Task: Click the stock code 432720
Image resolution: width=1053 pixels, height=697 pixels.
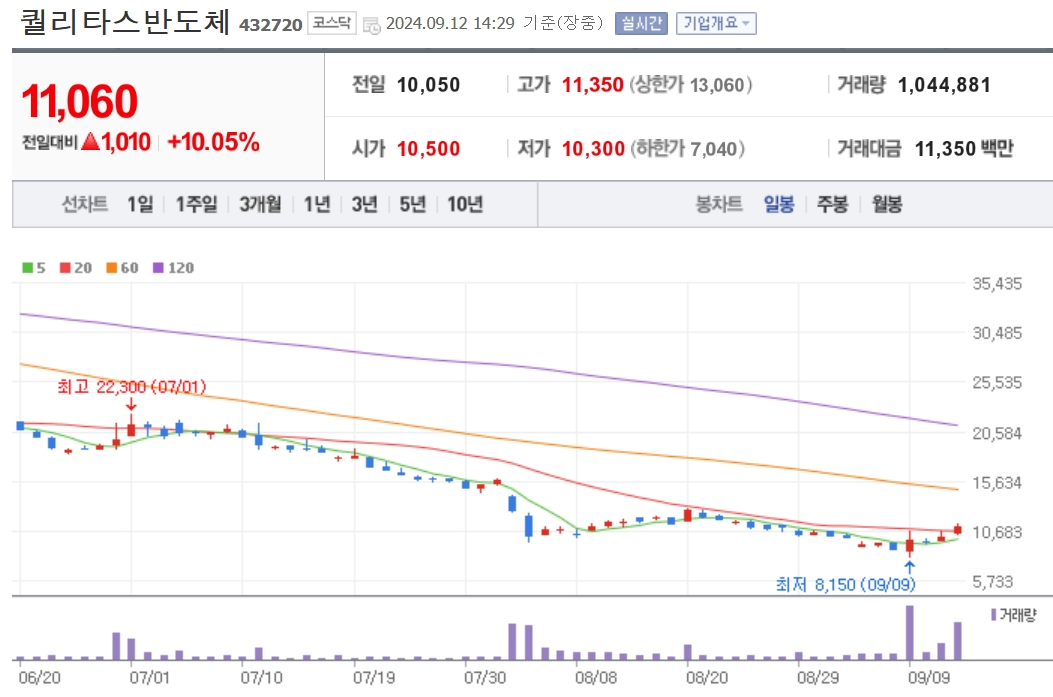Action: point(271,26)
